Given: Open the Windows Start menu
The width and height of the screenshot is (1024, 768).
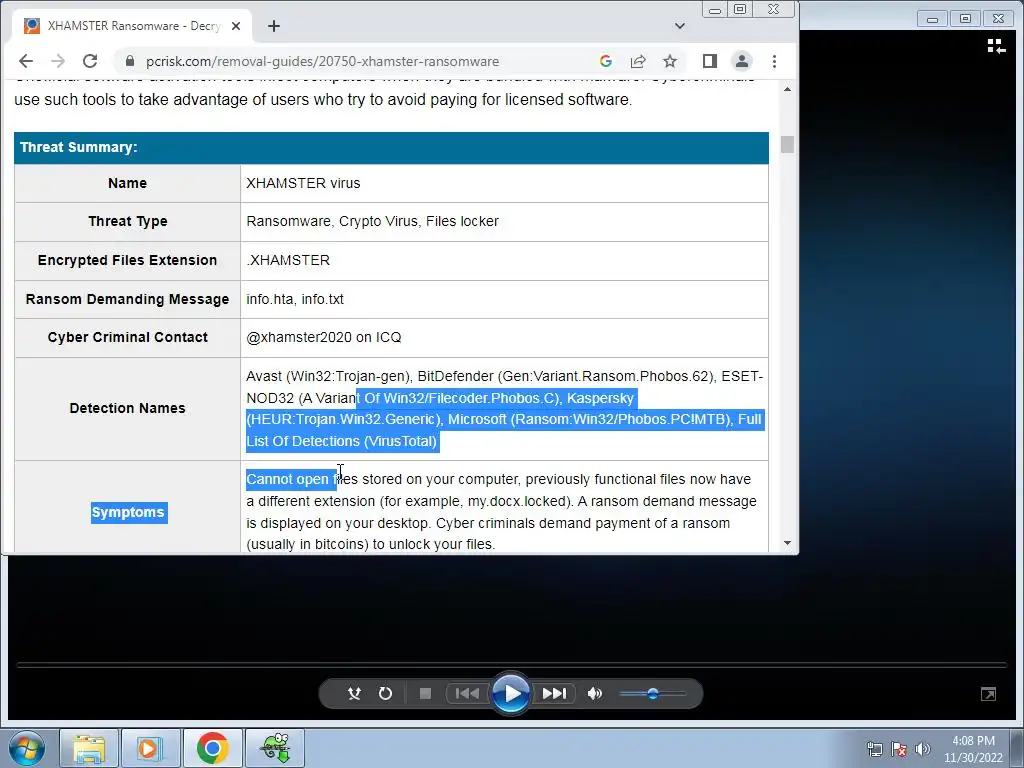Looking at the screenshot, I should pos(26,748).
